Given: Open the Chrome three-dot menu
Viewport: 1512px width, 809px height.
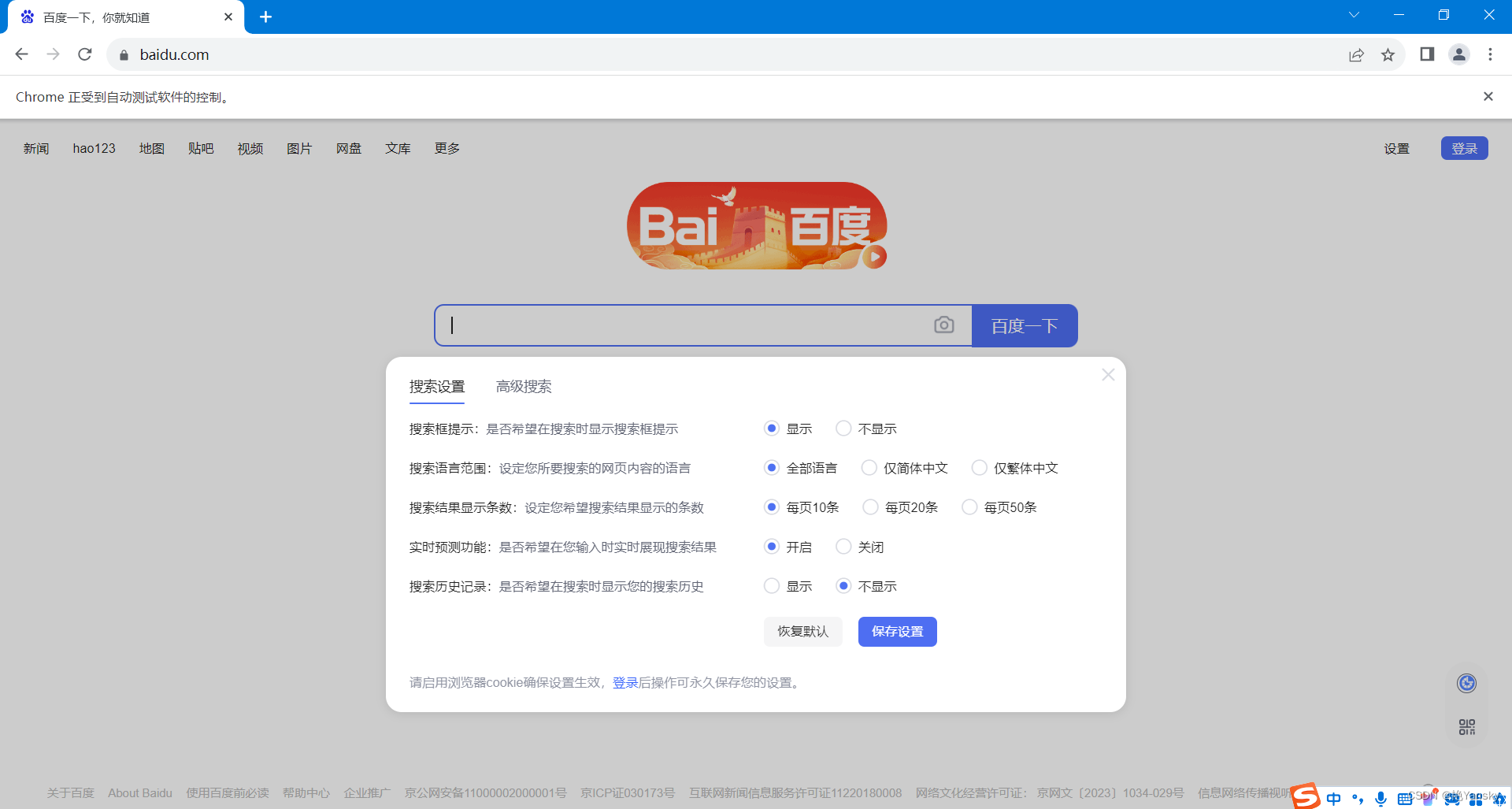Looking at the screenshot, I should click(1490, 54).
